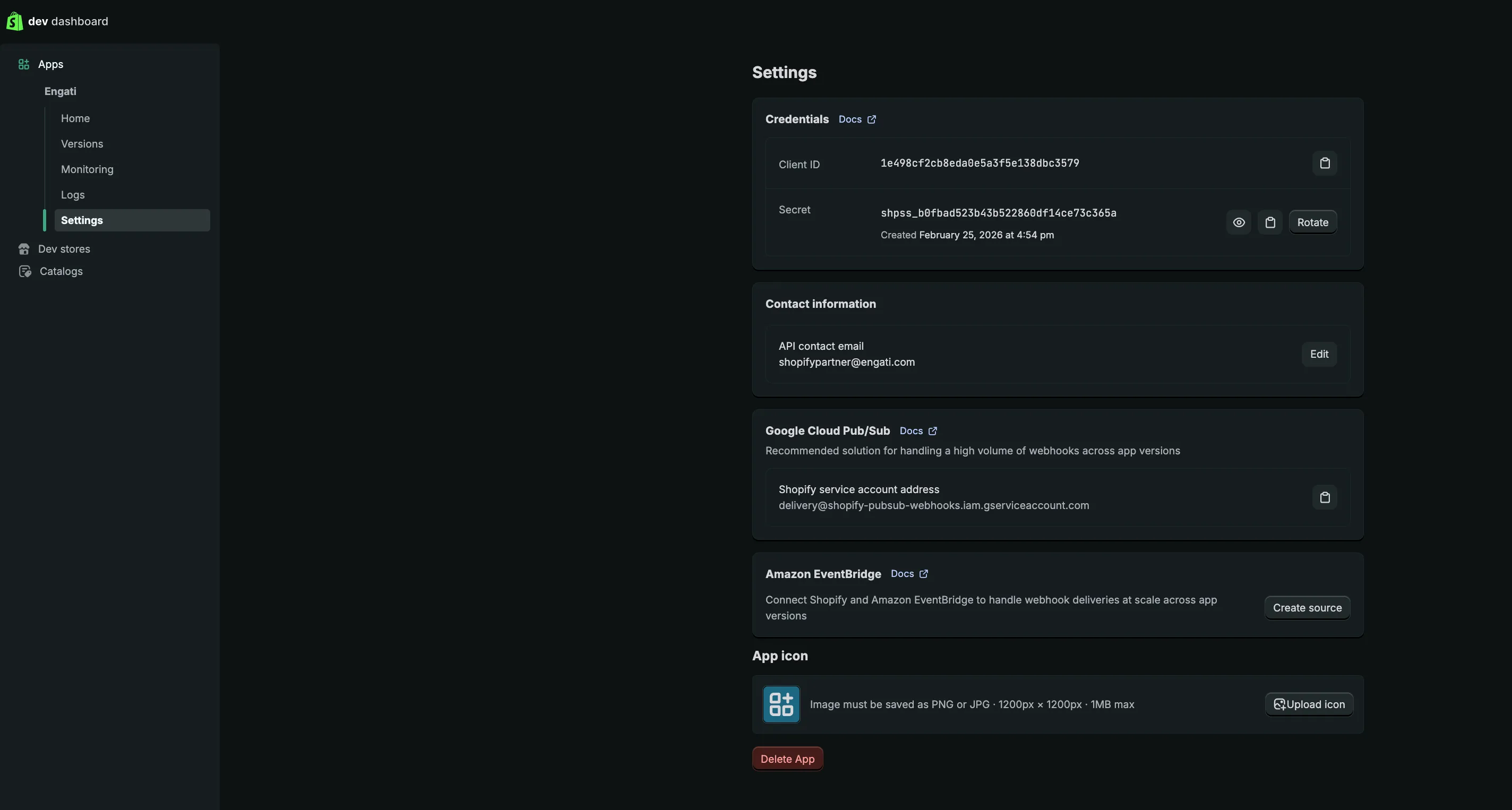
Task: Click the image requirements text for PNG or JPG
Action: coord(972,704)
